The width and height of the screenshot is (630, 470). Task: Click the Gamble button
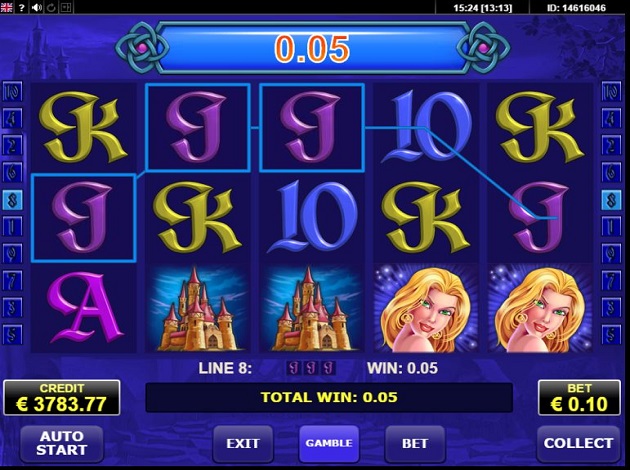[329, 443]
